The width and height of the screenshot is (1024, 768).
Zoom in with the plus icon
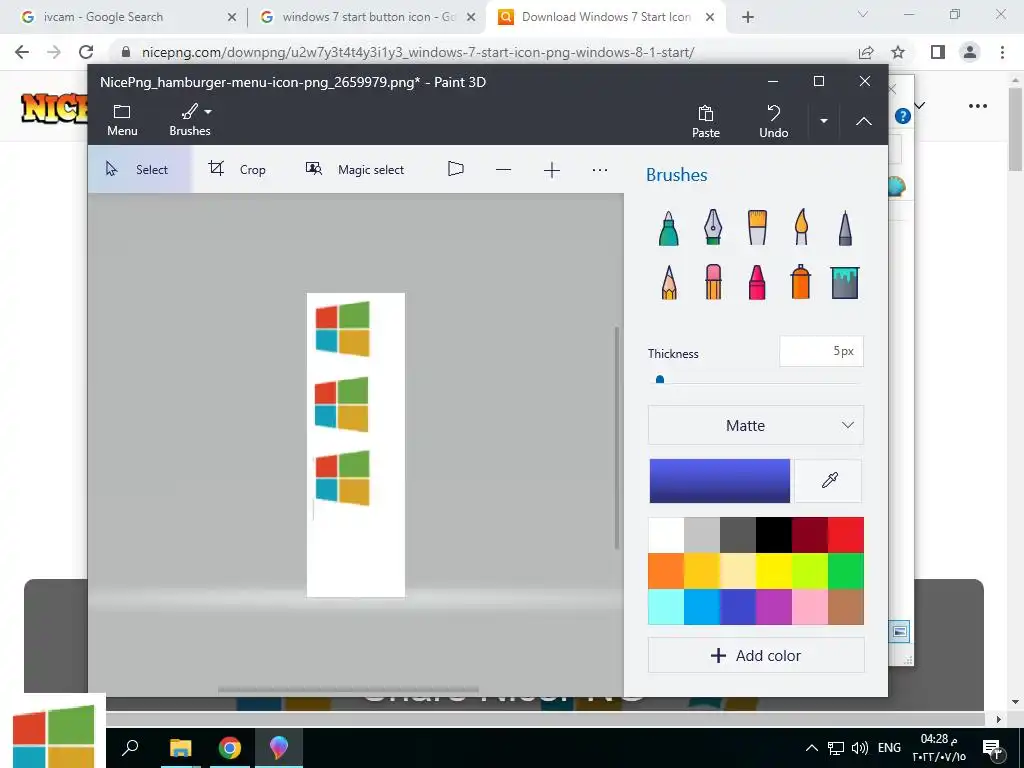[552, 170]
